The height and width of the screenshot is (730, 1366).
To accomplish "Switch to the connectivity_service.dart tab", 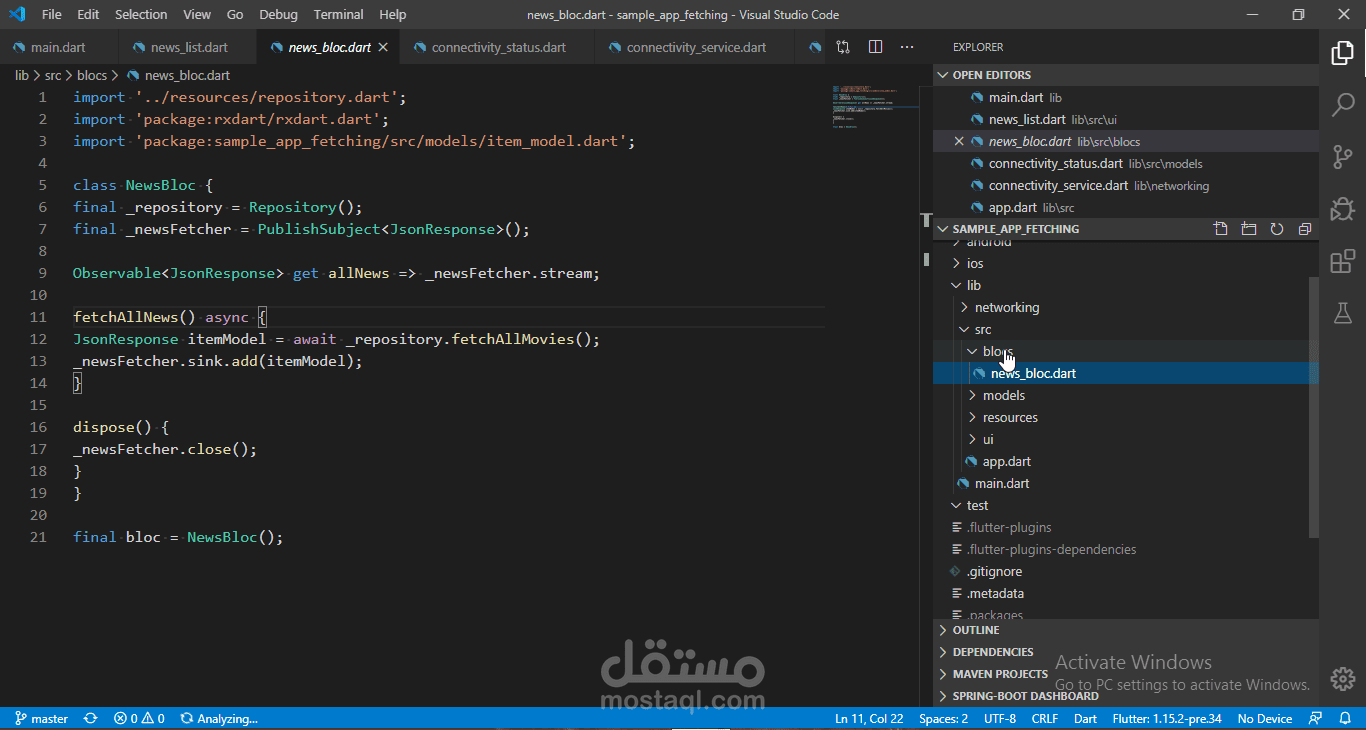I will click(x=695, y=47).
